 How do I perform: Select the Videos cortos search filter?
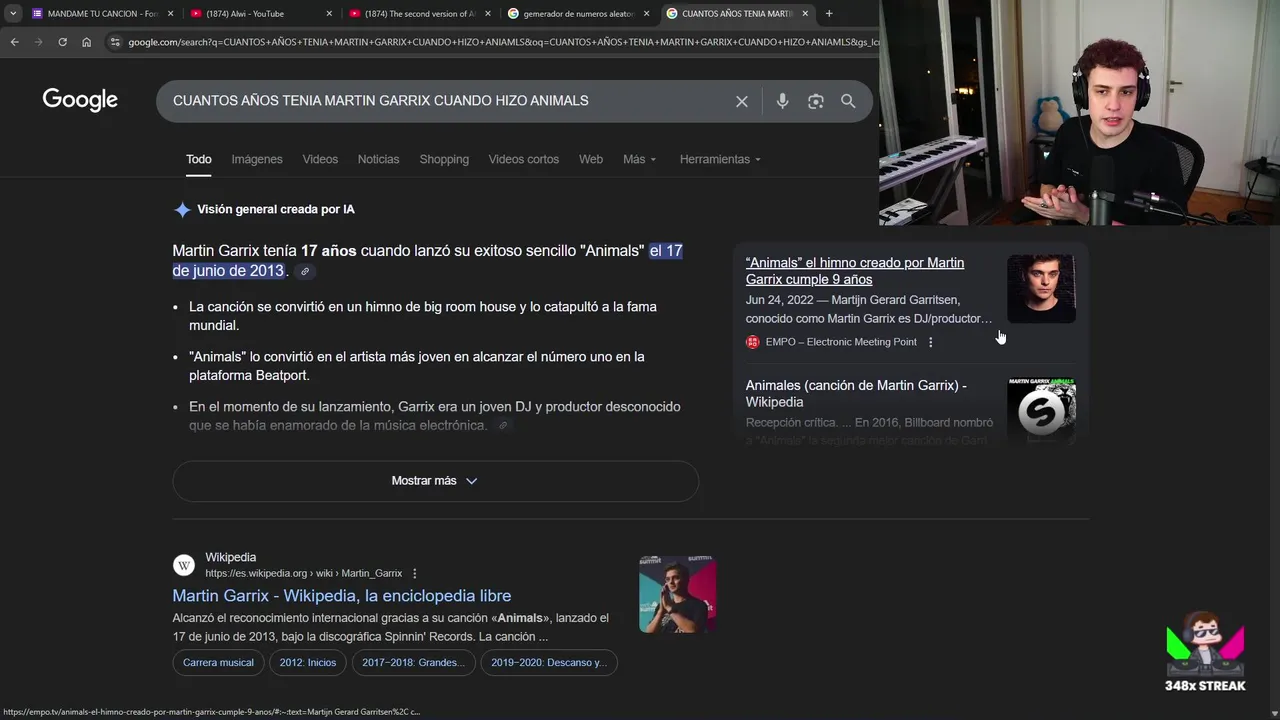[523, 159]
